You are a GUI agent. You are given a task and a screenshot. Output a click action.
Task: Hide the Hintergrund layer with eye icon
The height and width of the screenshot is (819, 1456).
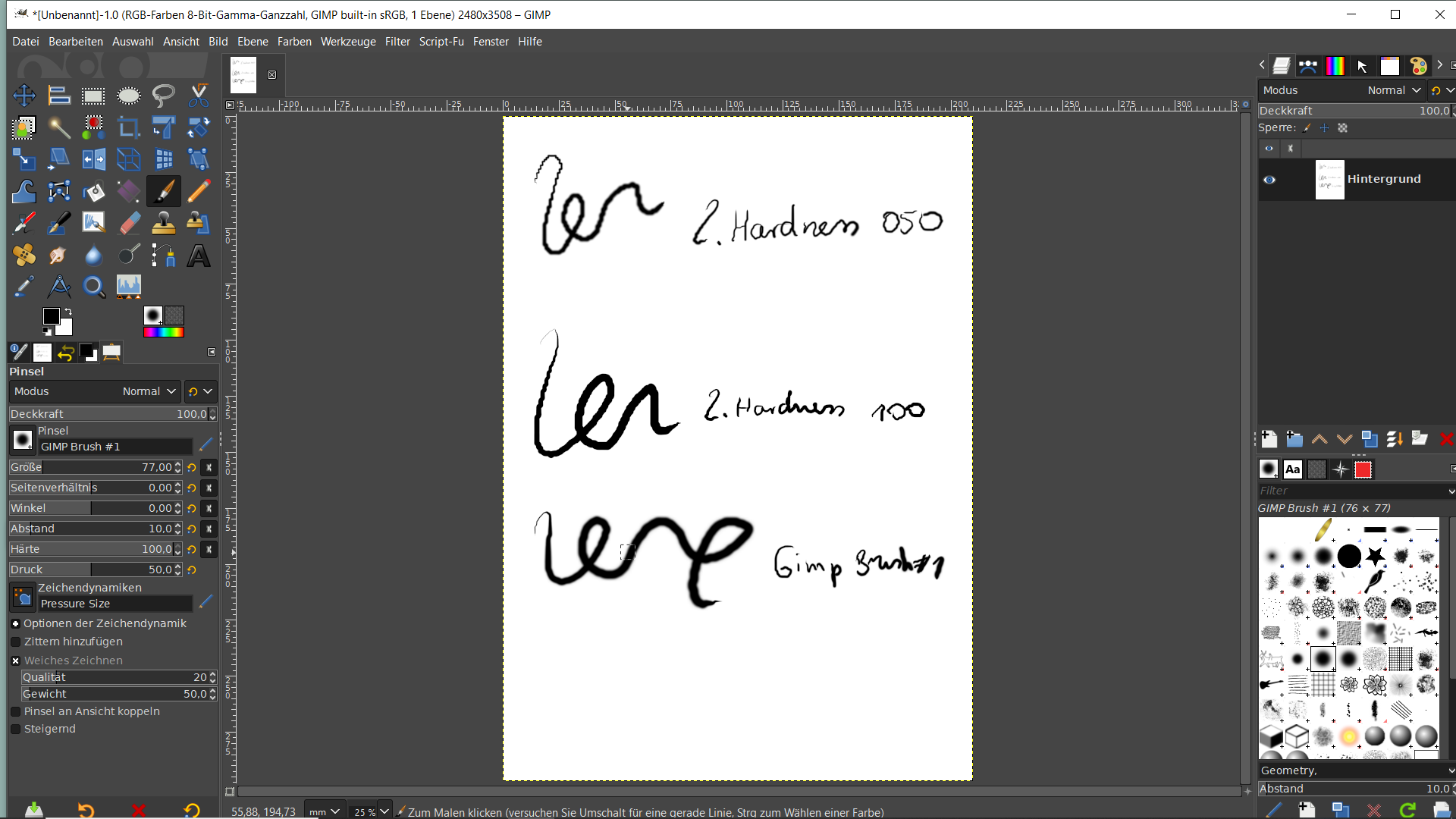[1269, 180]
